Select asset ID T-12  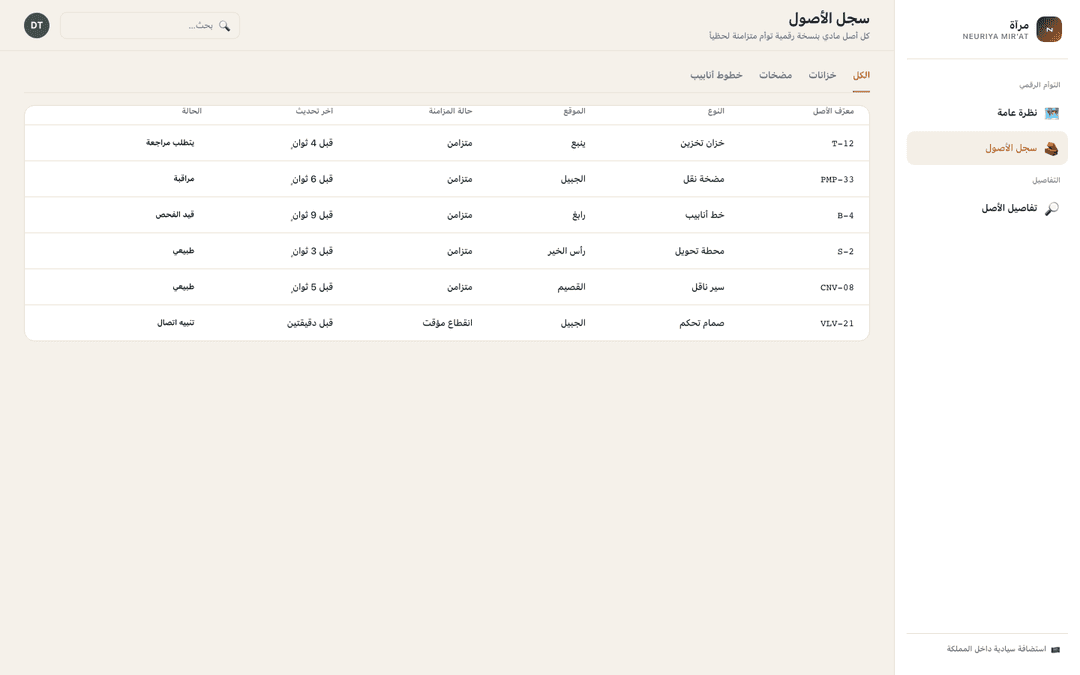842,143
